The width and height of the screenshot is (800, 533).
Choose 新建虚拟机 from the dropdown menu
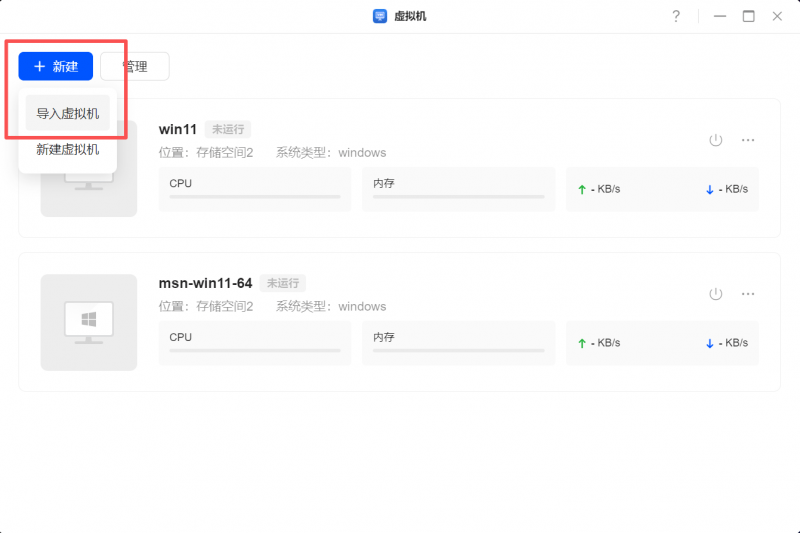coord(68,150)
